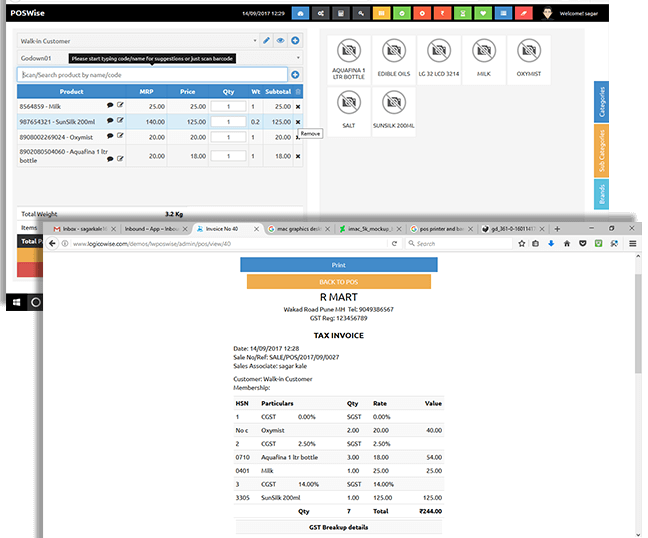Open comment icon on Milk row
This screenshot has width=648, height=538.
pos(110,105)
